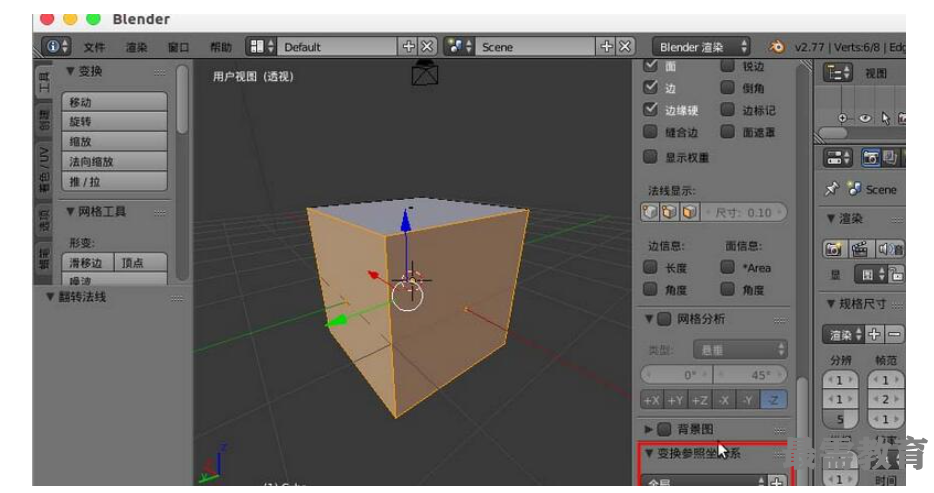The image size is (934, 493).
Task: Add a new scene with plus icon
Action: click(606, 46)
